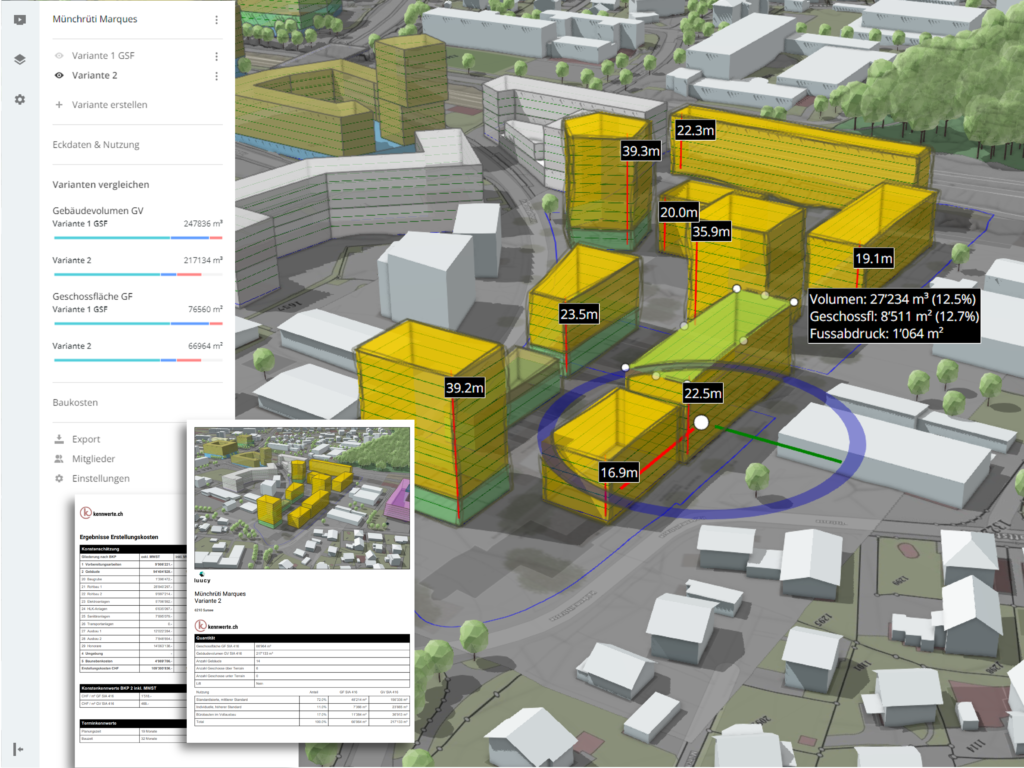Open the Münchrüti Marques project options menu

[x=217, y=19]
